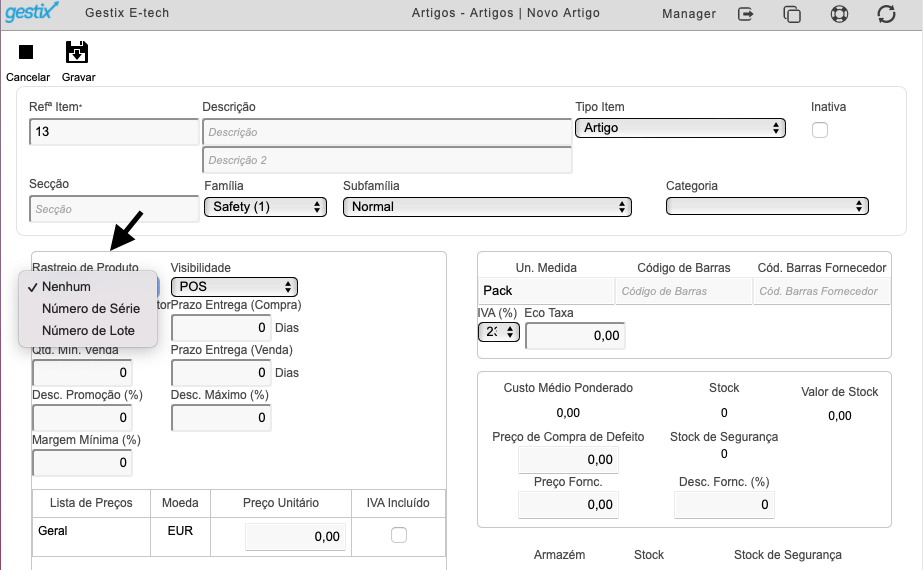Click the Desc. Máximo (%) field
Image resolution: width=923 pixels, height=570 pixels.
point(221,417)
